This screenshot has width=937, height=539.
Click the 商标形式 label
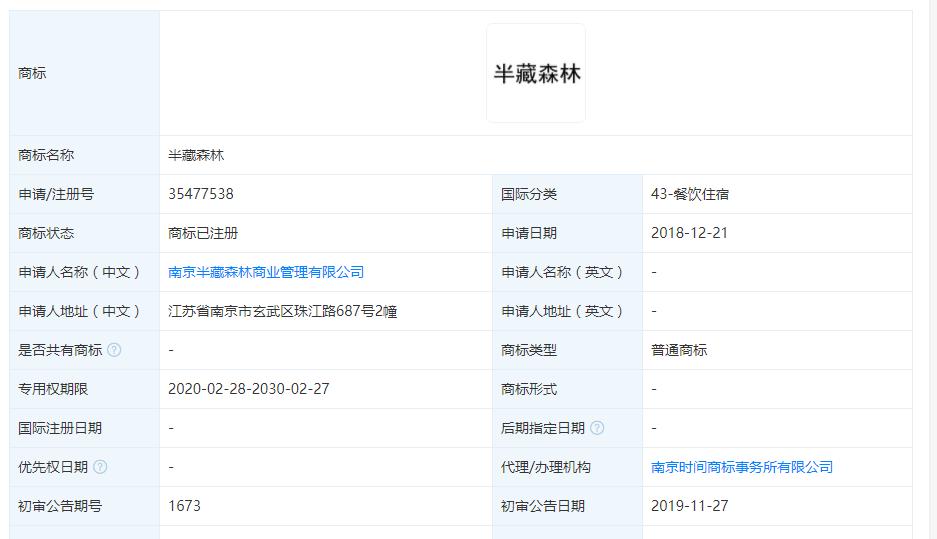click(529, 389)
